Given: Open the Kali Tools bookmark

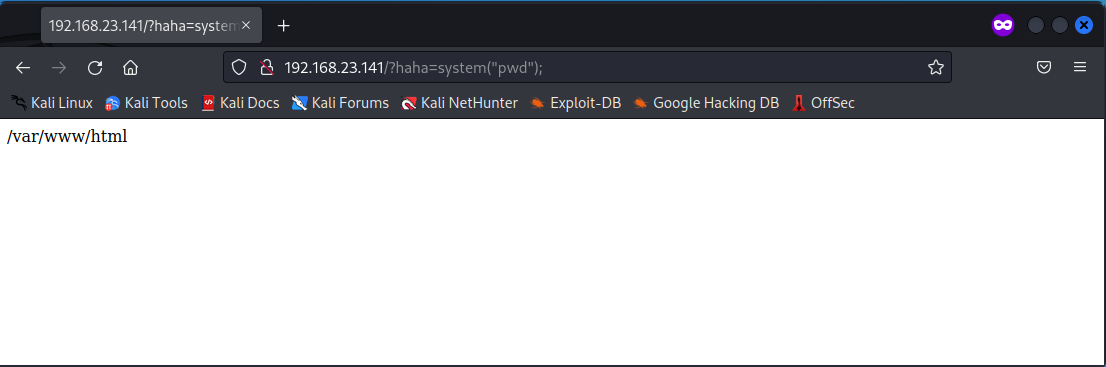Looking at the screenshot, I should (x=146, y=103).
